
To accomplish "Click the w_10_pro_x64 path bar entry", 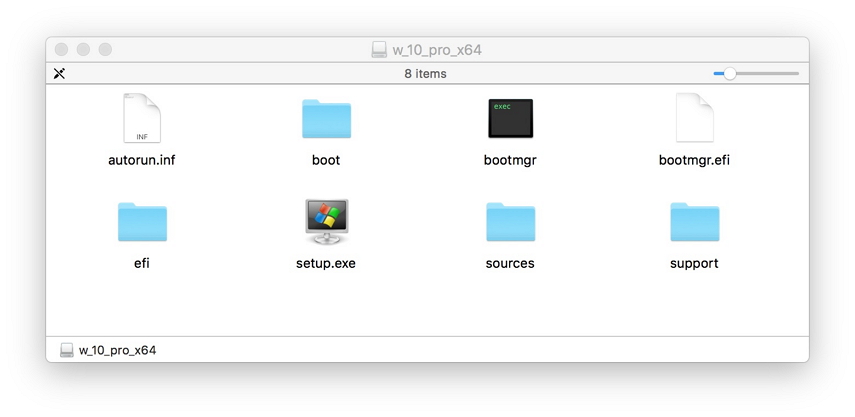I will [108, 350].
